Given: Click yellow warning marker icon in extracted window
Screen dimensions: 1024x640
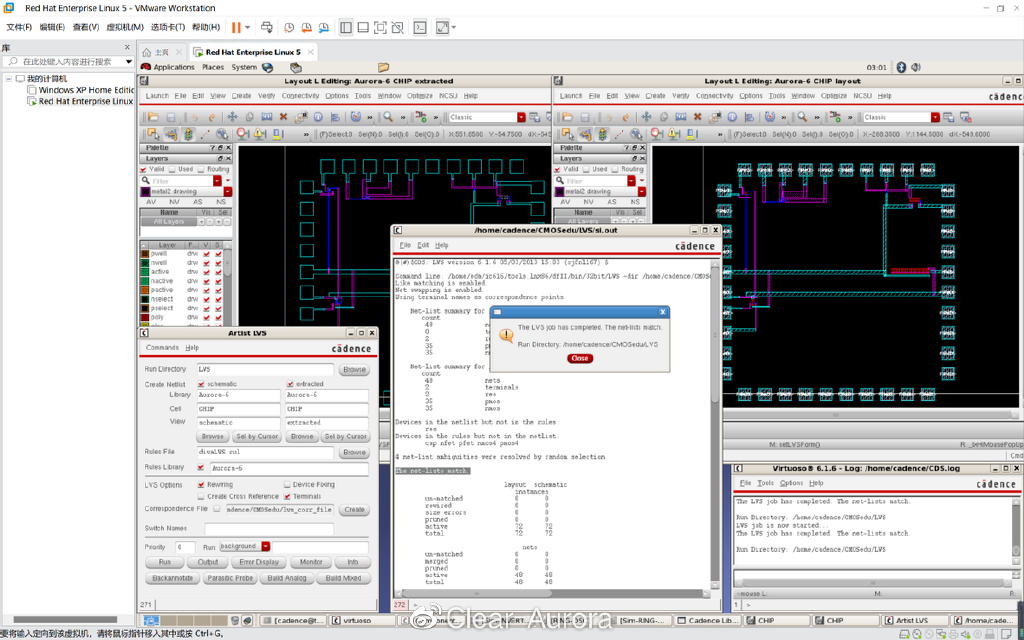Looking at the screenshot, I should (x=260, y=134).
